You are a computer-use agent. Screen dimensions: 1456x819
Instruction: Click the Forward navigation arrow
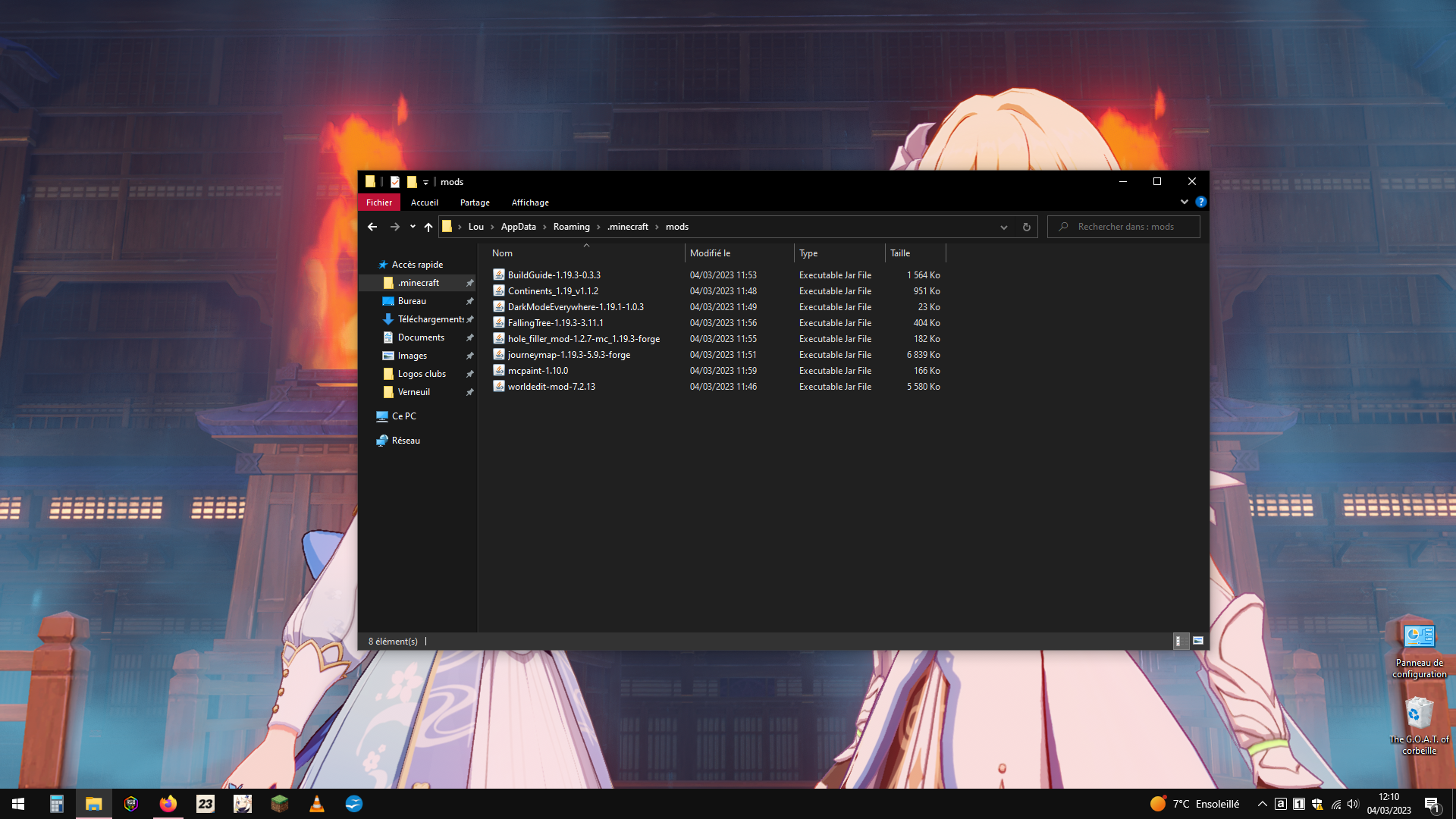click(394, 227)
